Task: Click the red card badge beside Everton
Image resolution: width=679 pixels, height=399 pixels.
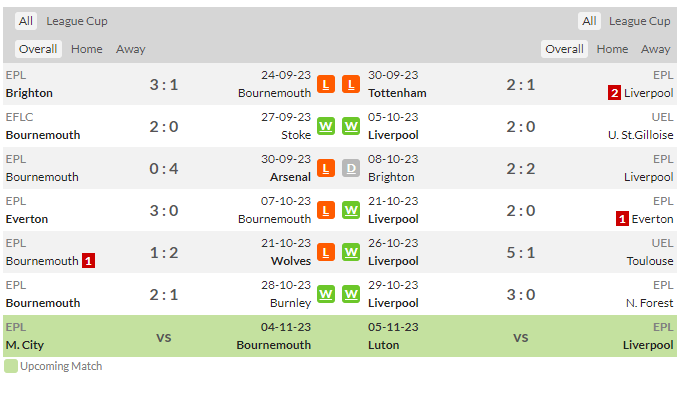Action: click(x=622, y=219)
